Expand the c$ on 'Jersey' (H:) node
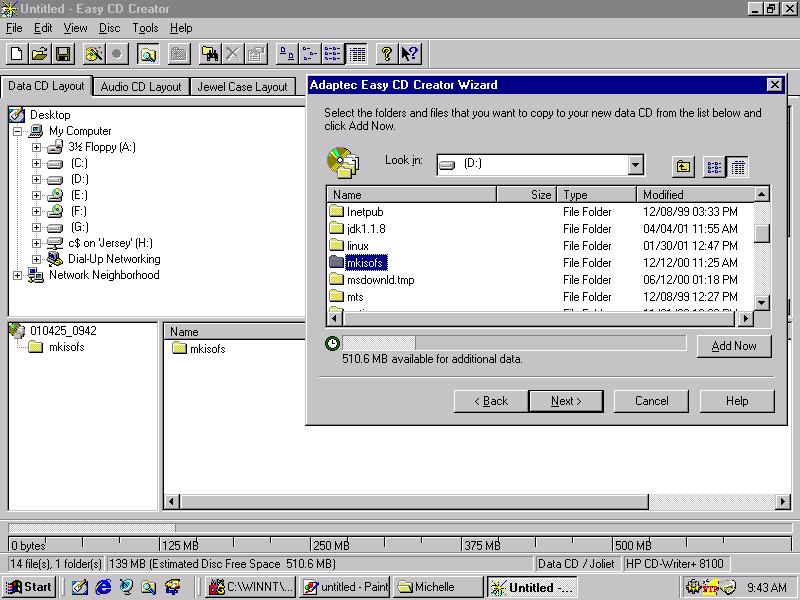800x600 pixels. pos(36,243)
